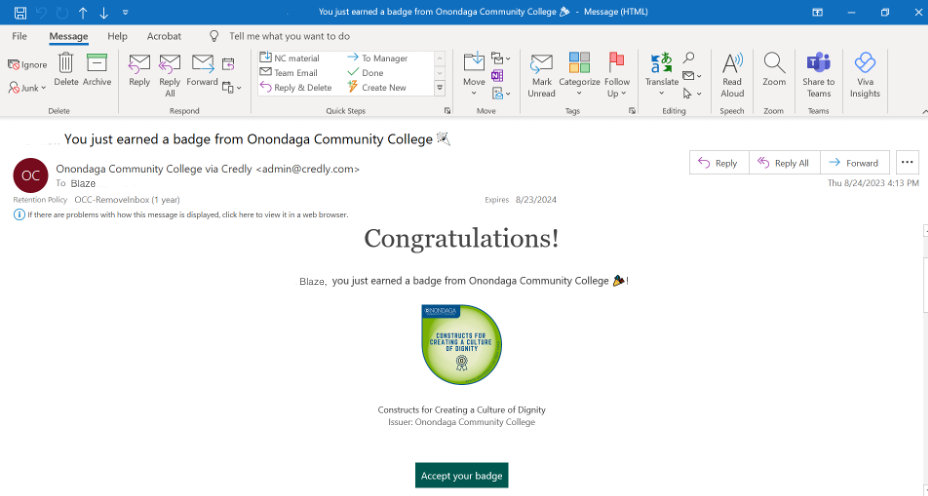
Task: Apply the To Manager quick step
Action: [378, 58]
